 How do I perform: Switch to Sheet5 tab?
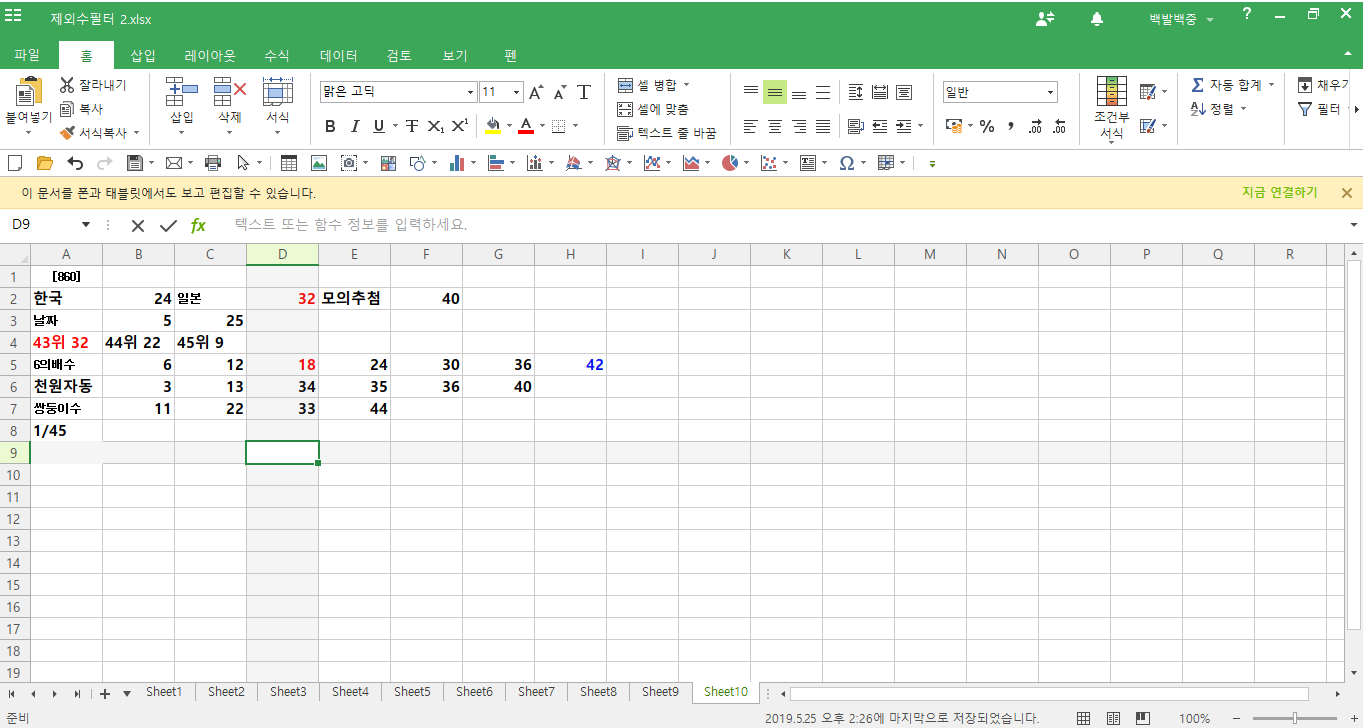[412, 692]
